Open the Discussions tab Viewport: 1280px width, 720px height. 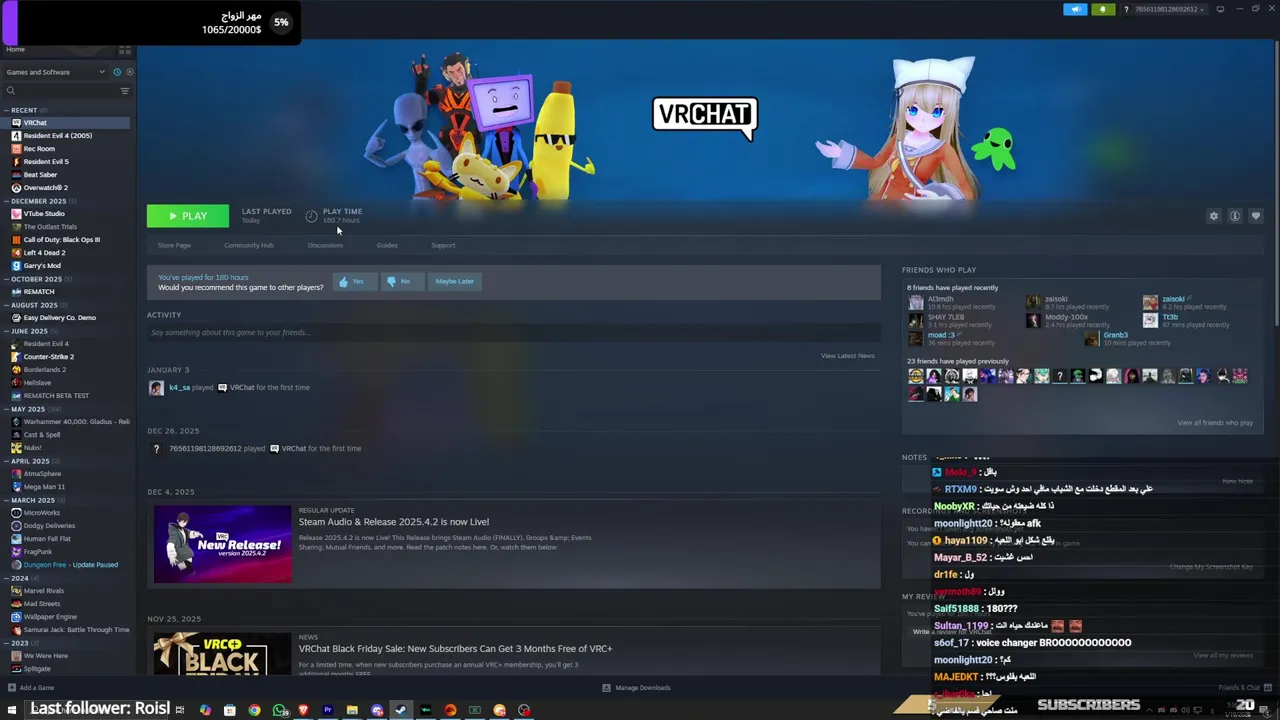325,245
